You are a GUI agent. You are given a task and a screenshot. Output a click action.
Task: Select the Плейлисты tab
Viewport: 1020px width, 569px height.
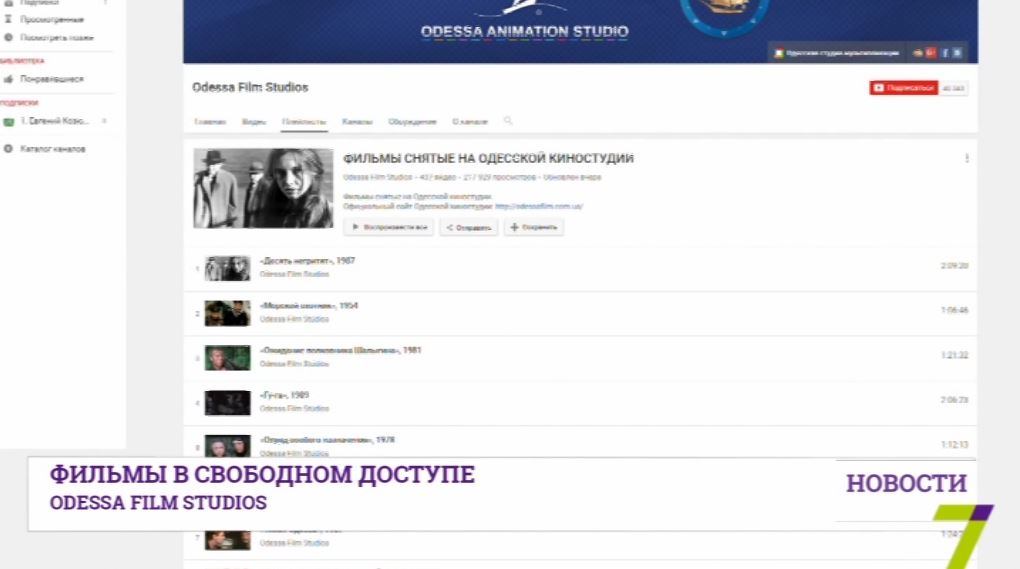(304, 122)
